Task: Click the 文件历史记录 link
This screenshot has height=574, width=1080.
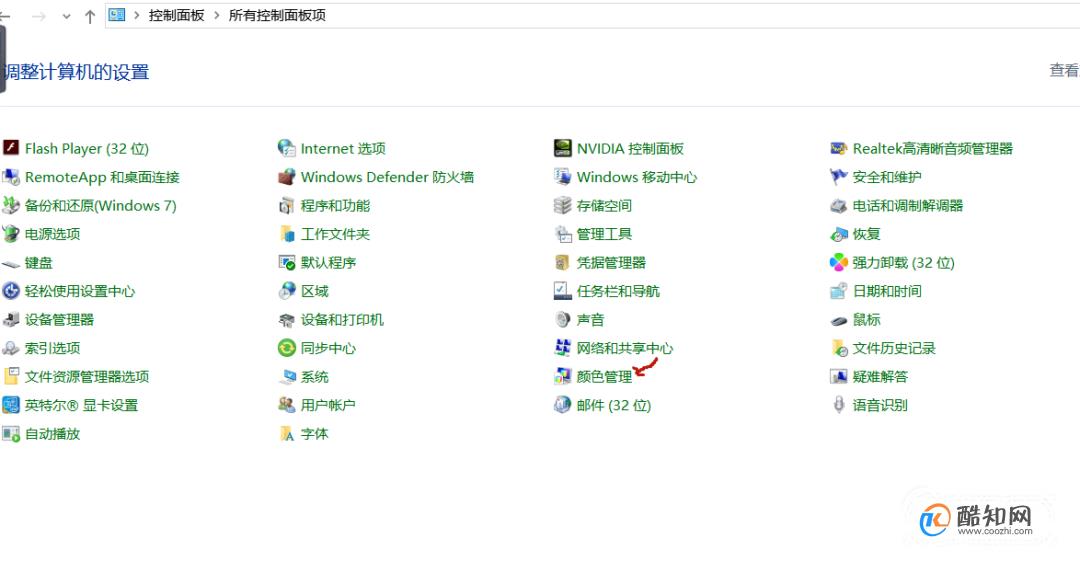Action: tap(894, 349)
